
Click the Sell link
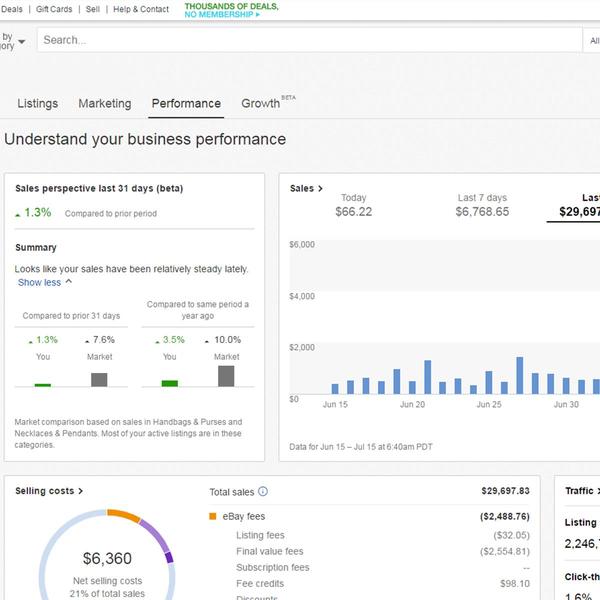click(93, 9)
